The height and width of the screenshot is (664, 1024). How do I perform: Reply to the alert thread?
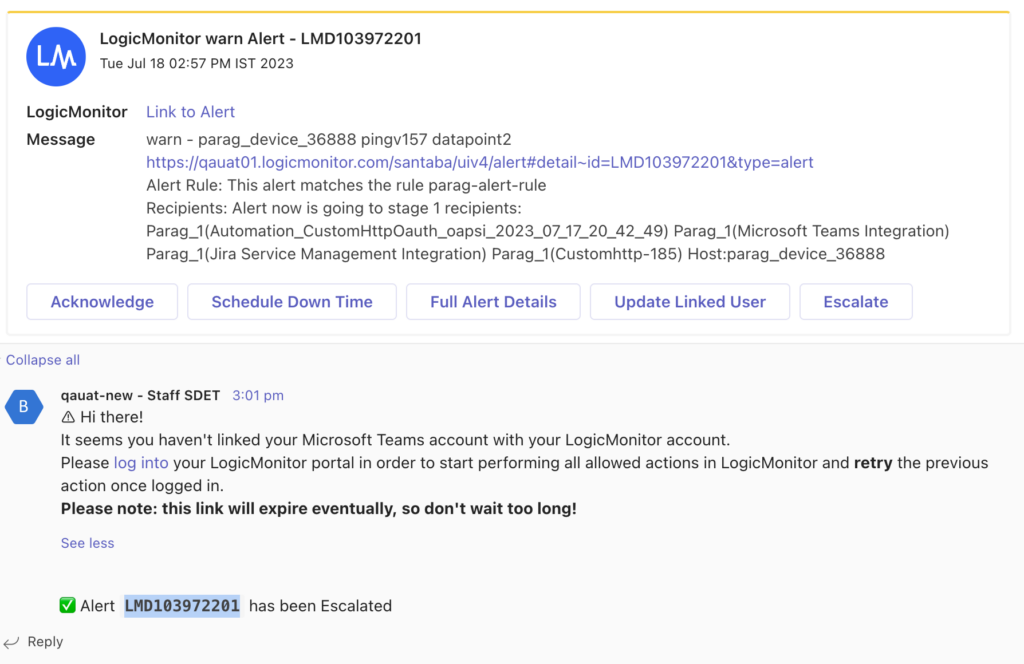(45, 642)
